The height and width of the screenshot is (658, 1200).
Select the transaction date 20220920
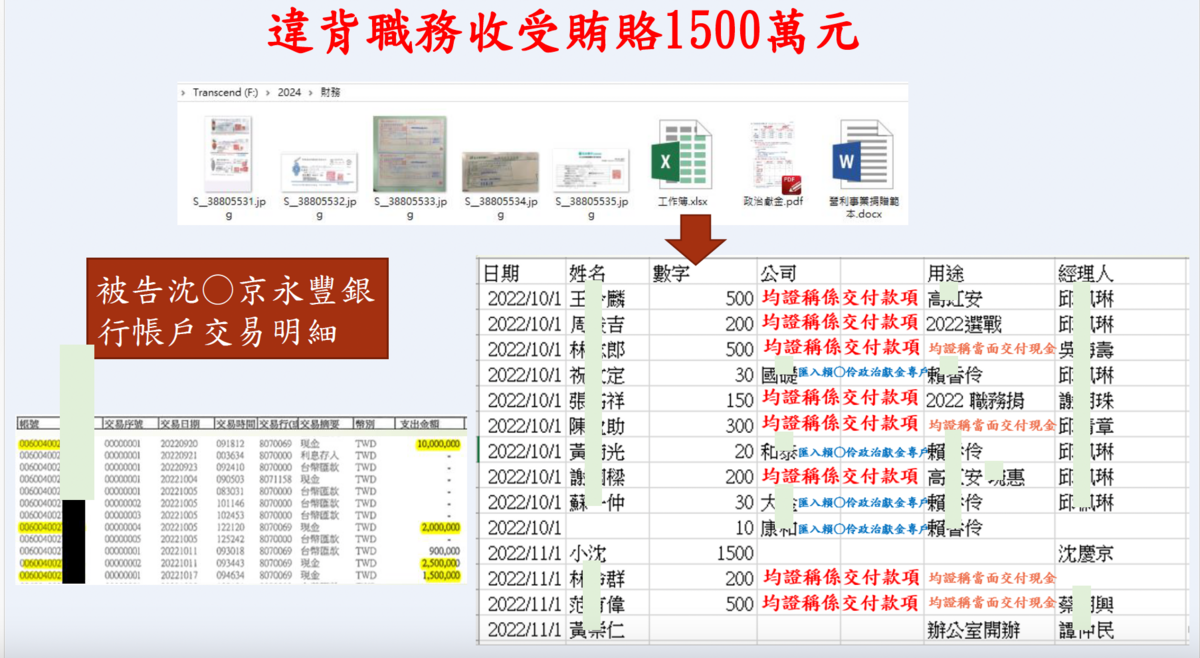(178, 443)
